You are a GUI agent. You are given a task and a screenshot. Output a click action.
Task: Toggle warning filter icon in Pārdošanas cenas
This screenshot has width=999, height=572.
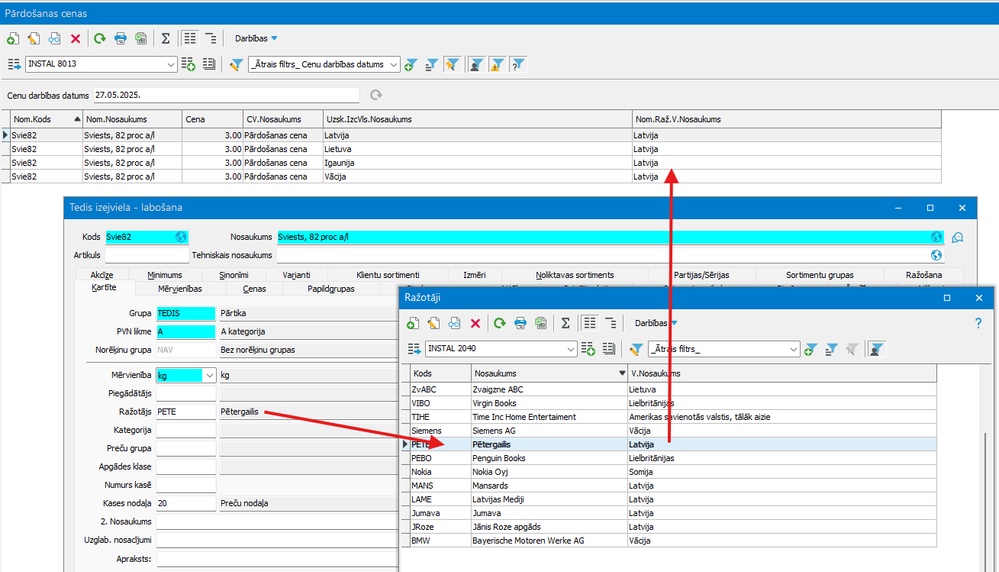[x=497, y=64]
